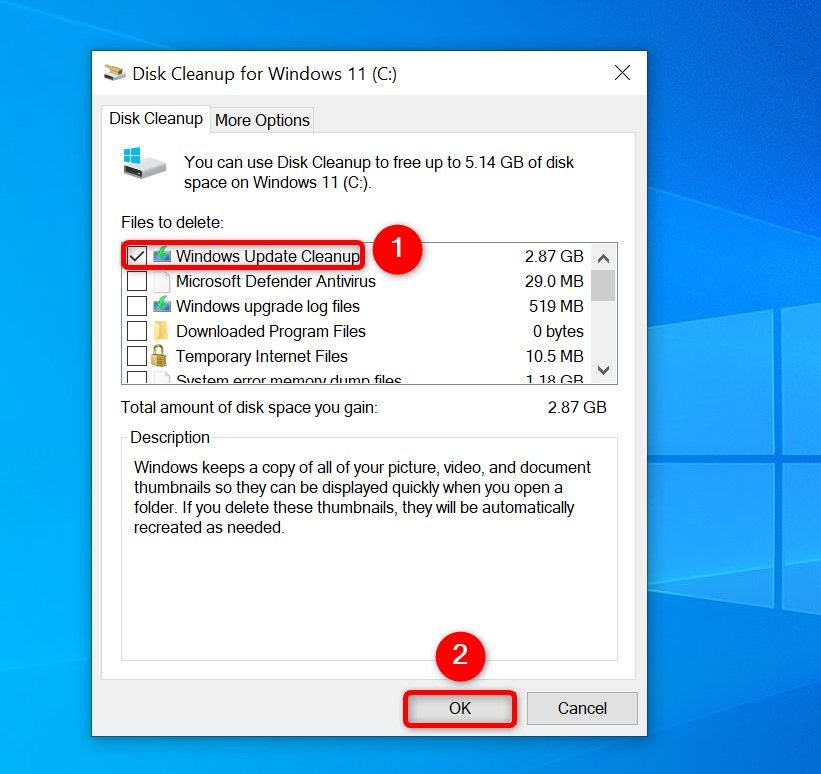The width and height of the screenshot is (821, 774).
Task: Click the Downloaded Program Files folder icon
Action: 161,331
